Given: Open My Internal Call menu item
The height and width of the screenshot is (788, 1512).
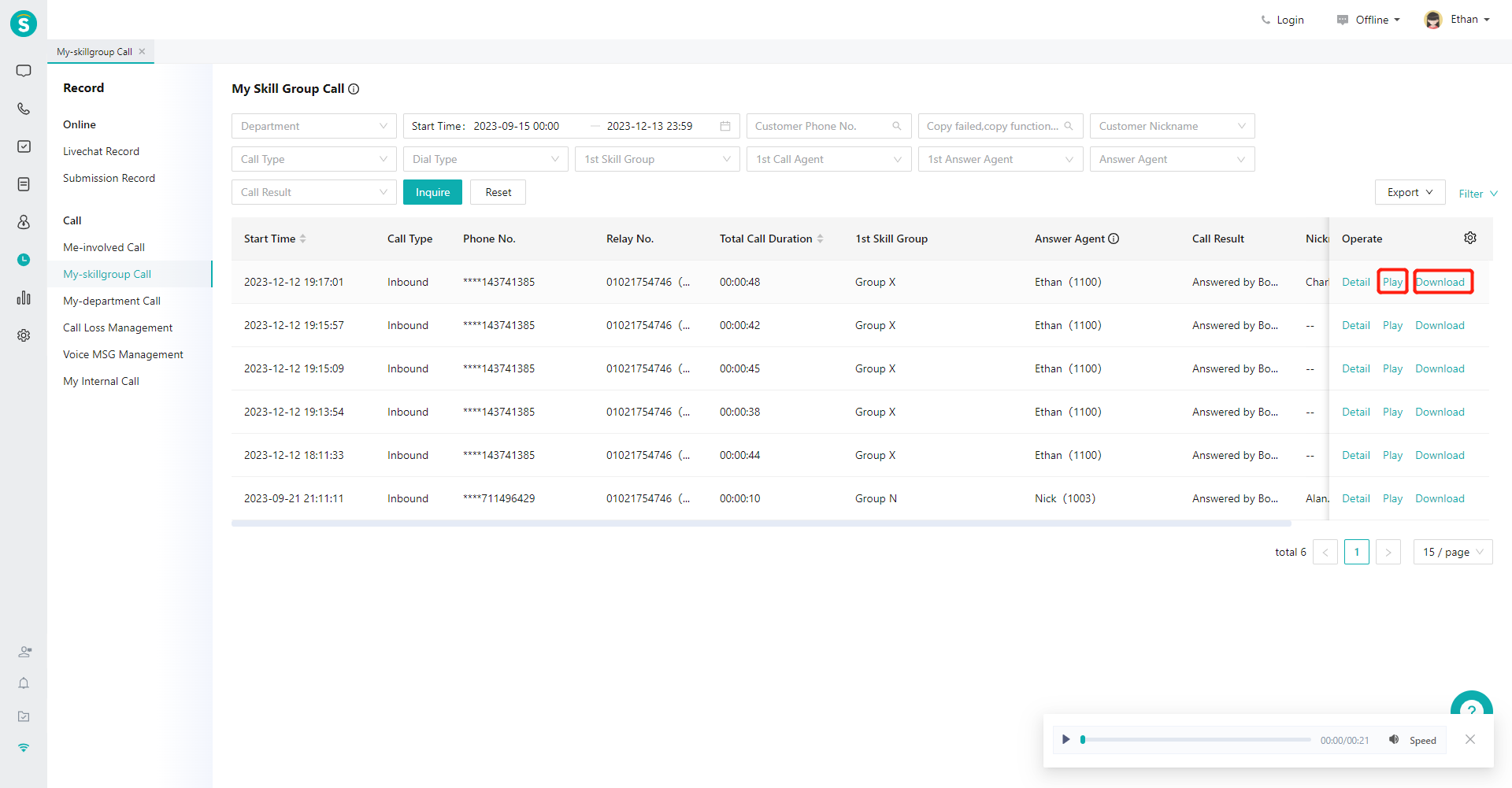Looking at the screenshot, I should tap(101, 381).
